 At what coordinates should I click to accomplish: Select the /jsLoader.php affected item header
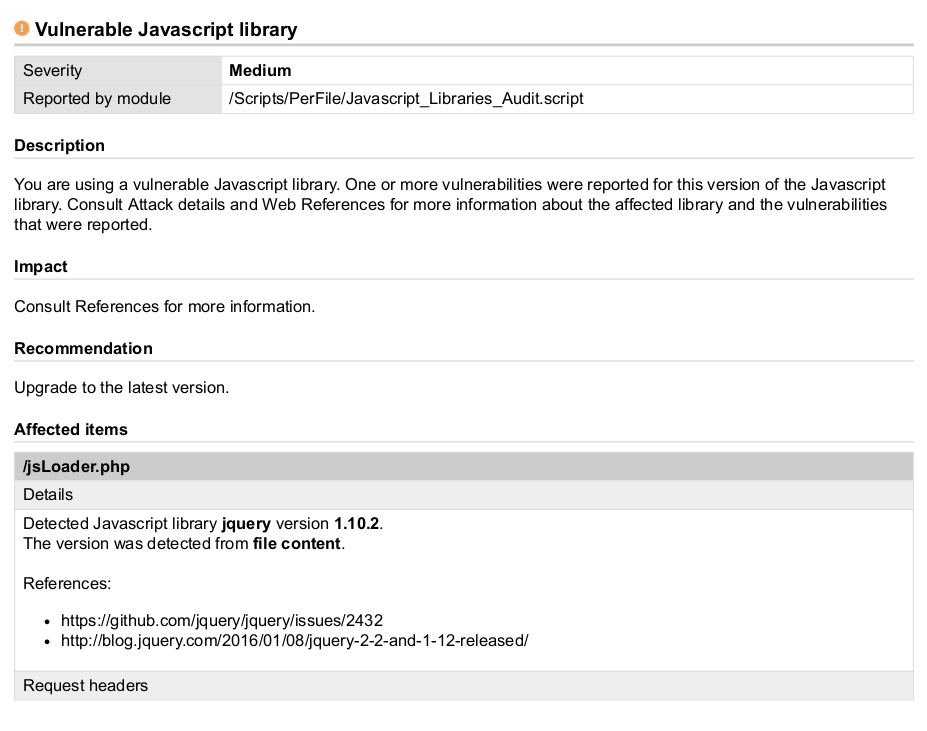pyautogui.click(x=76, y=467)
